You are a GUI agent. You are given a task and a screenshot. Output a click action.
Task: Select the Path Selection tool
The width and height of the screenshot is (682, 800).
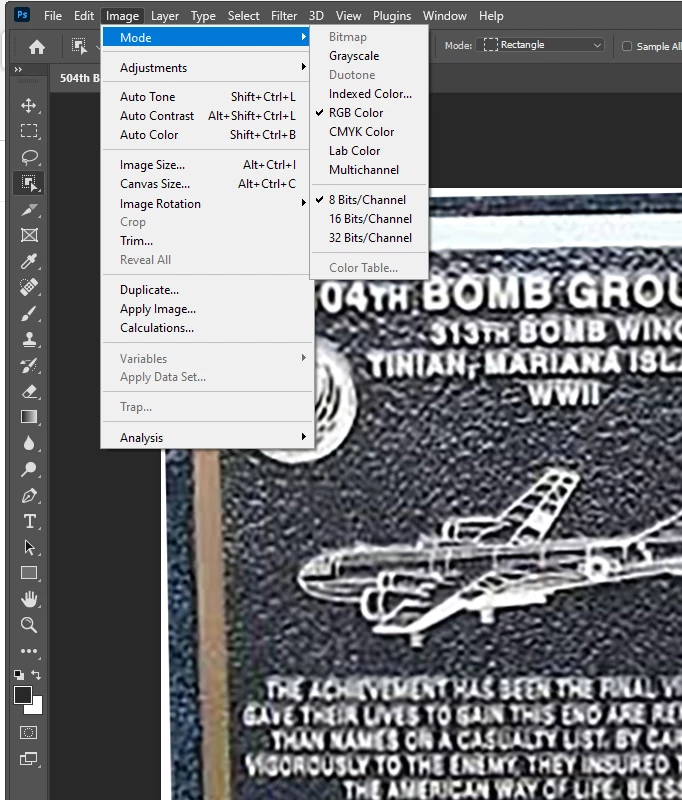click(29, 547)
